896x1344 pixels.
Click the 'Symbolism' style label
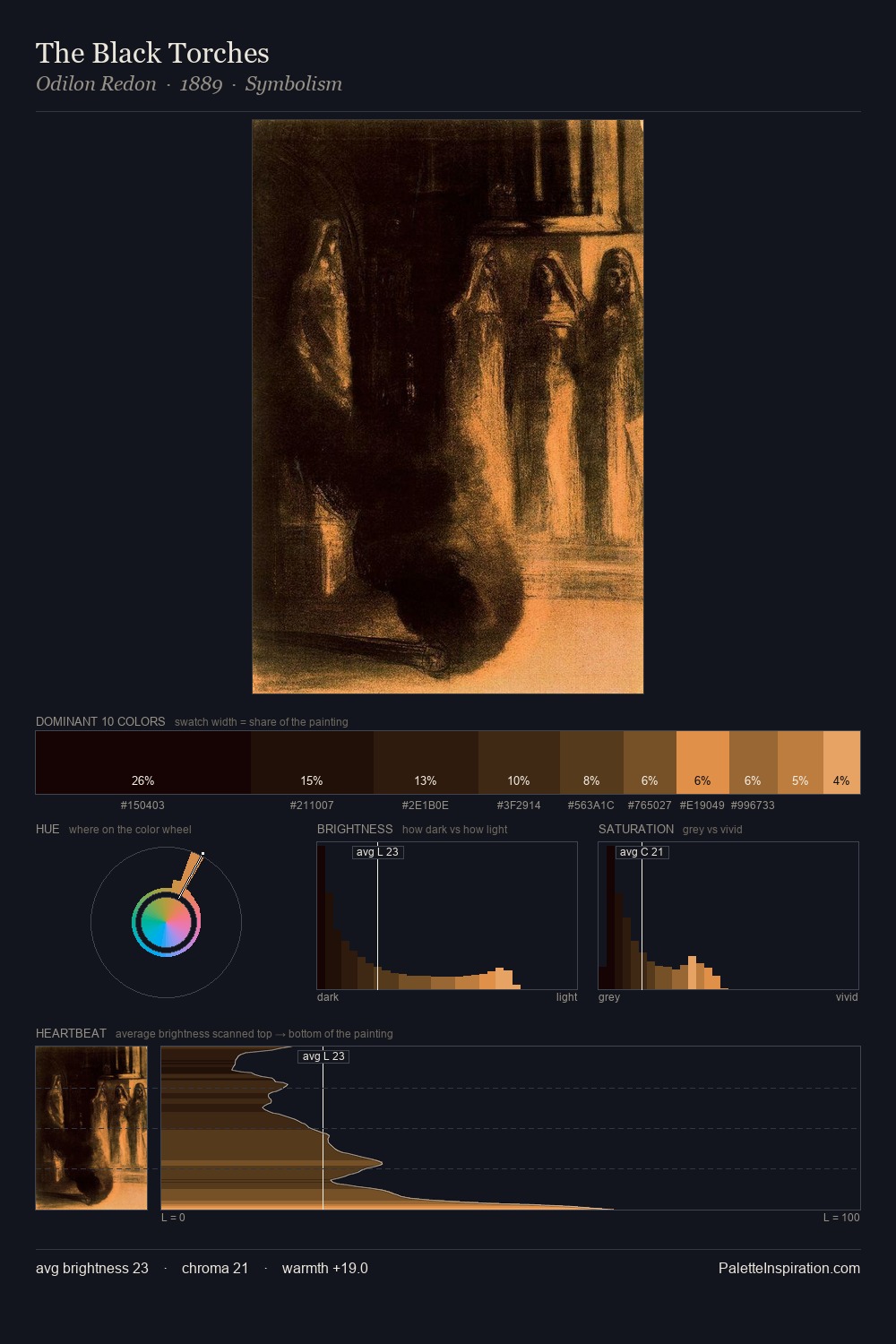[x=294, y=84]
